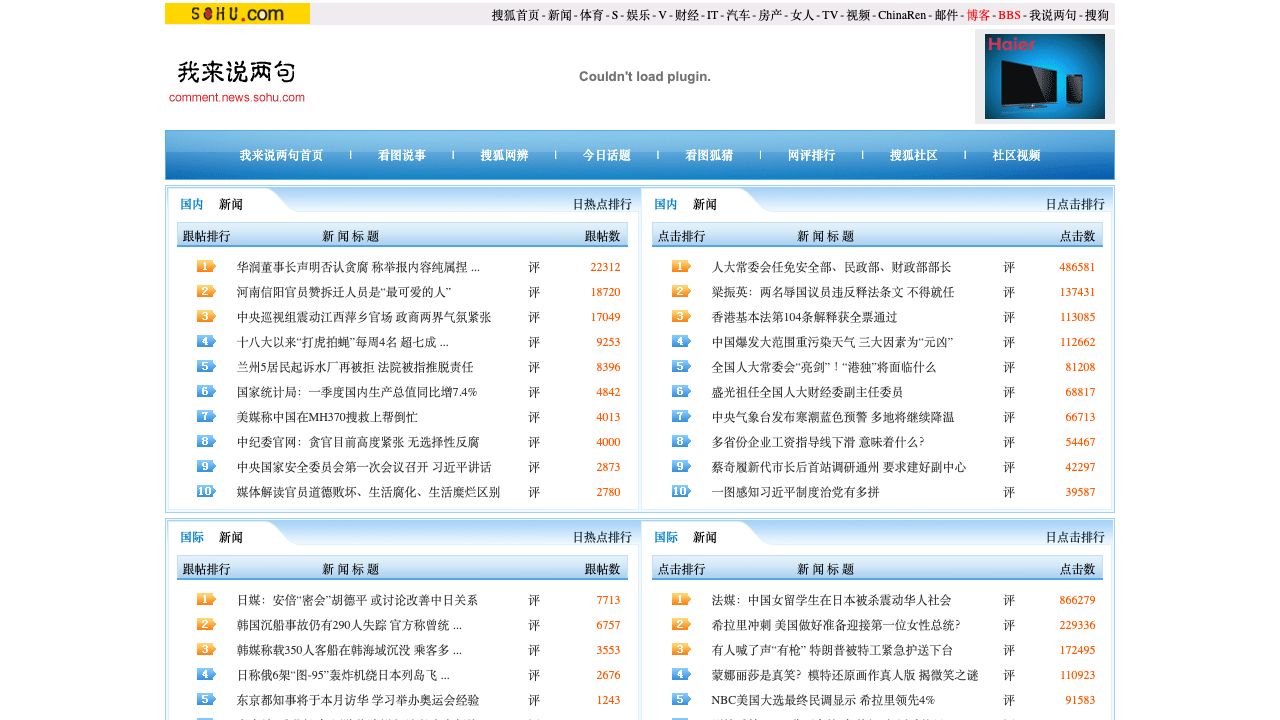Open 网评排行 in the blue navigation bar
The image size is (1280, 720).
811,156
